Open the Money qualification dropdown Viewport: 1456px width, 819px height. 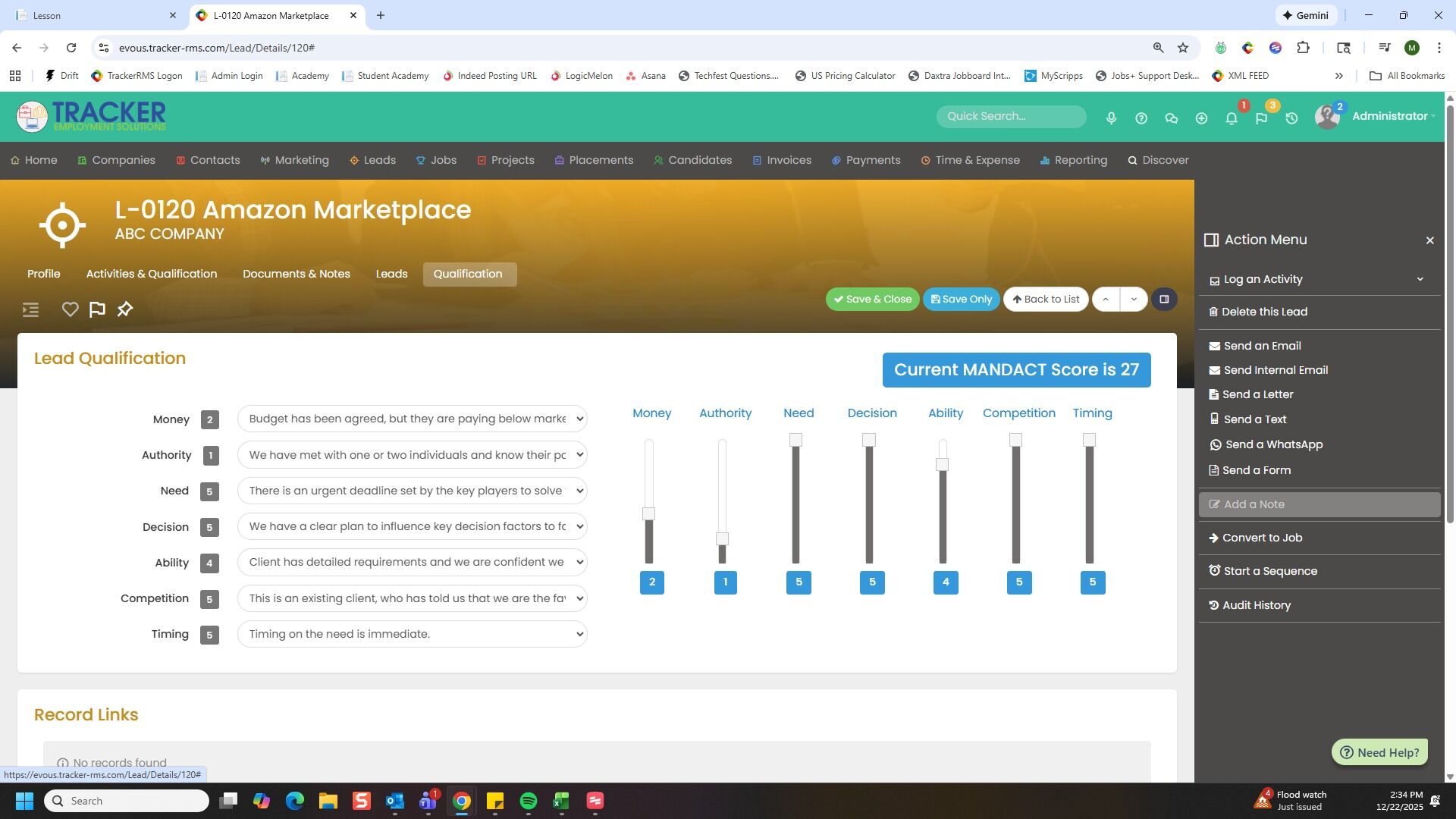(x=413, y=419)
